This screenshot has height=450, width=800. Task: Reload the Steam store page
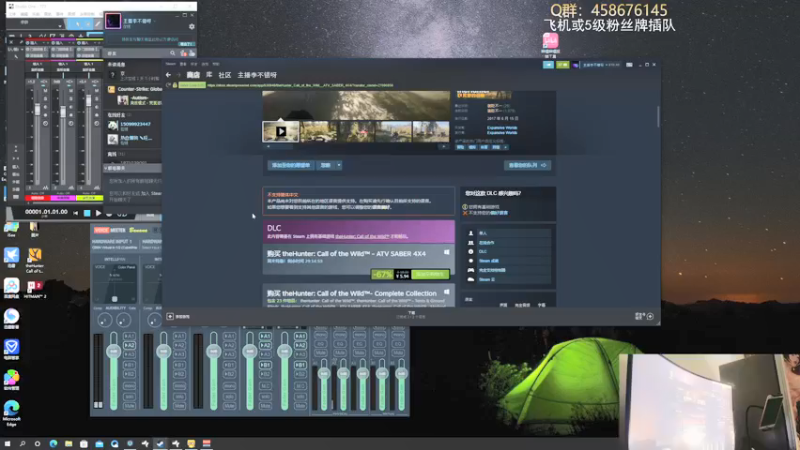point(168,85)
